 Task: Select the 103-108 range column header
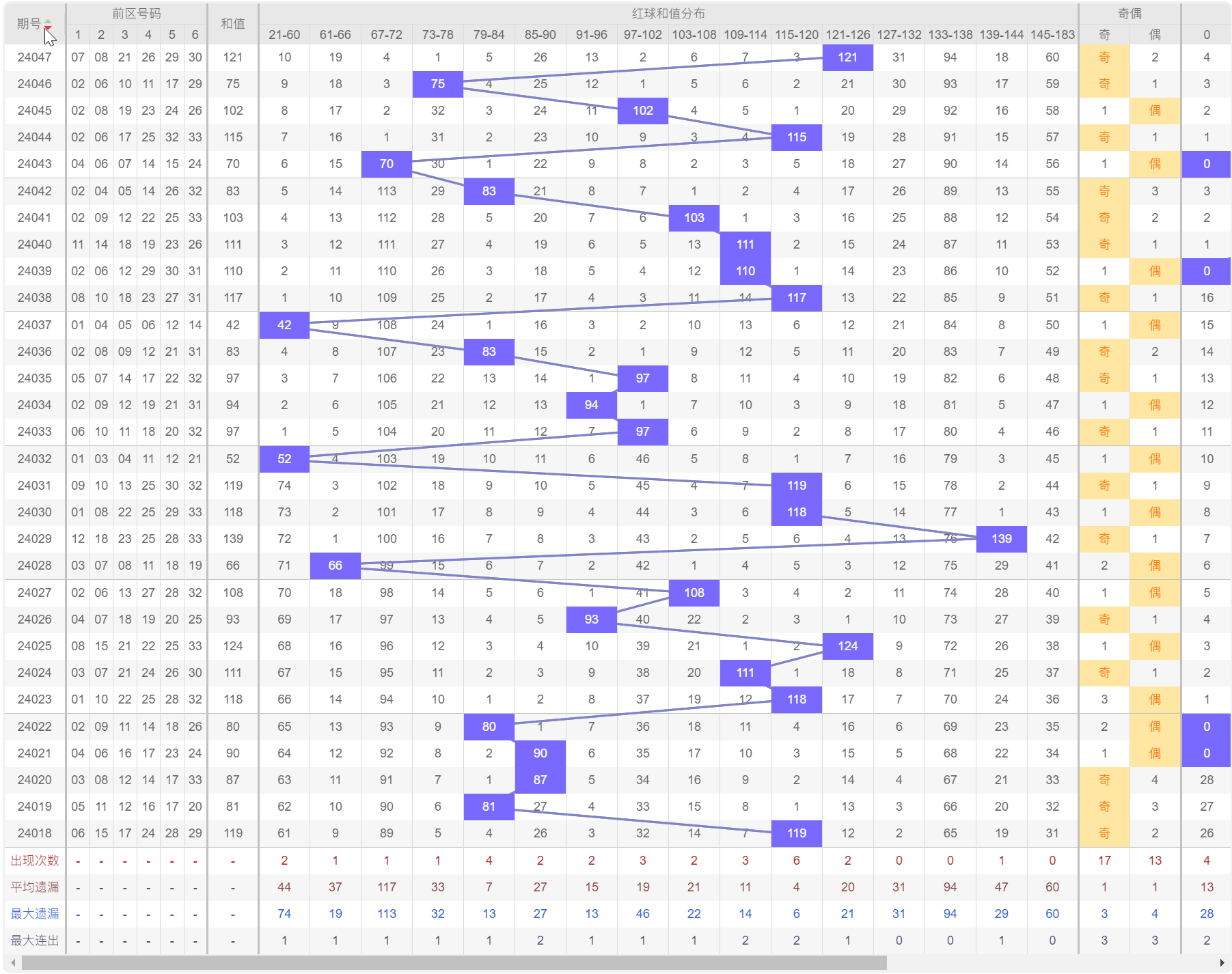point(694,35)
